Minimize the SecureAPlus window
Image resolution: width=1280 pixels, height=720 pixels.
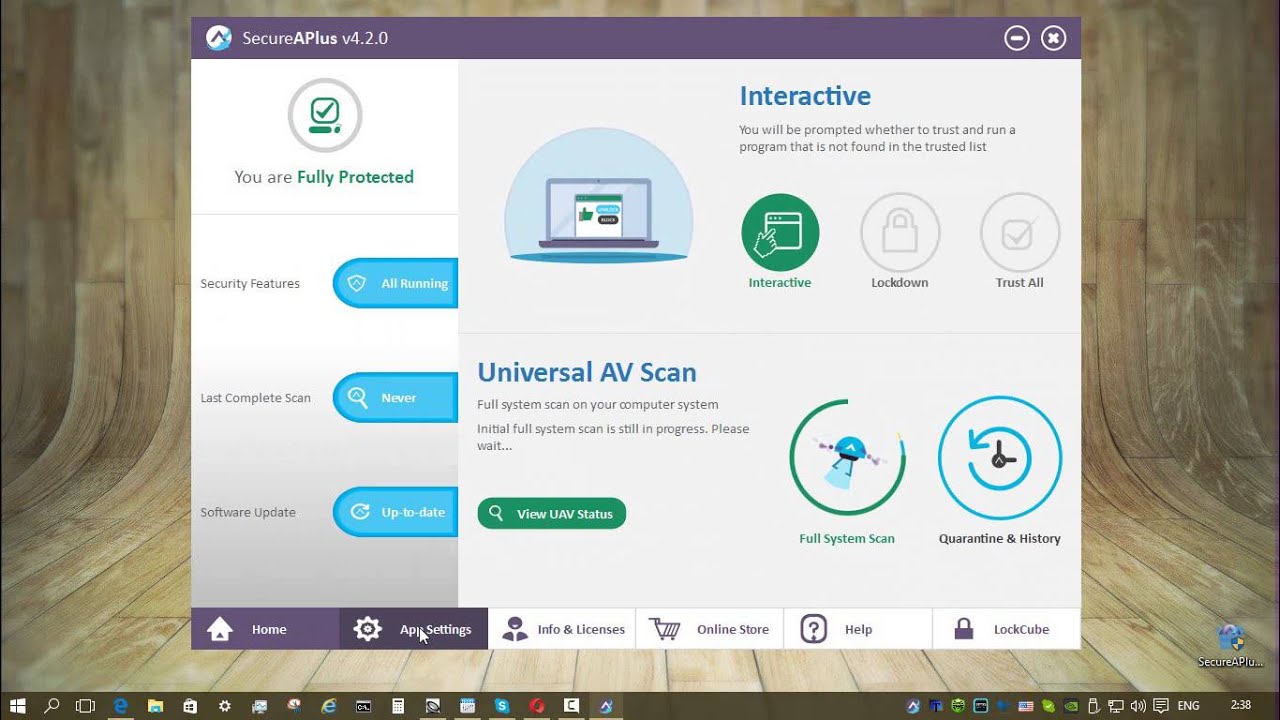pyautogui.click(x=1017, y=38)
